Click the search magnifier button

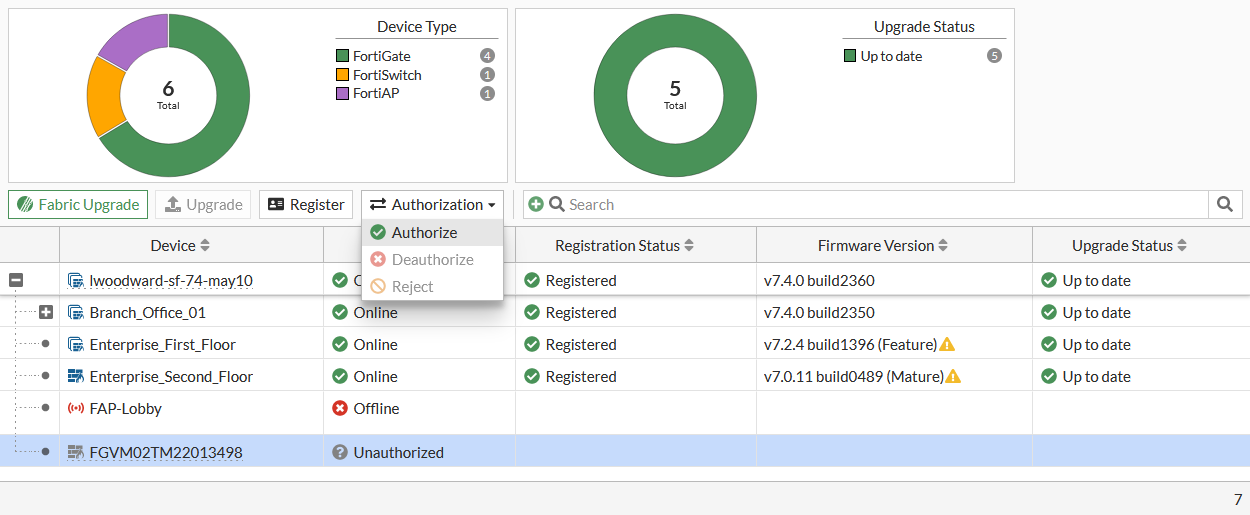[1225, 205]
